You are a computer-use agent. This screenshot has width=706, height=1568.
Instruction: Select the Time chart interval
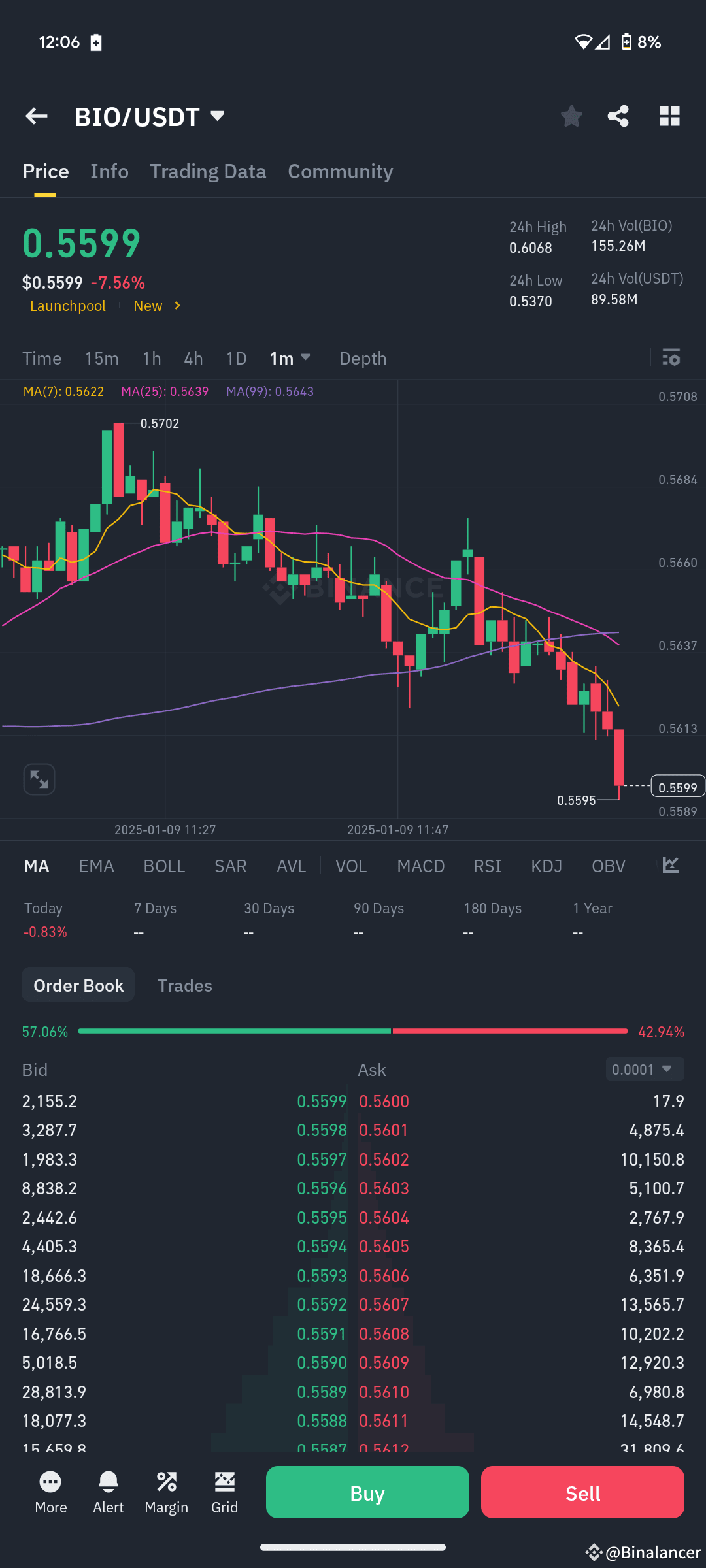pos(42,358)
